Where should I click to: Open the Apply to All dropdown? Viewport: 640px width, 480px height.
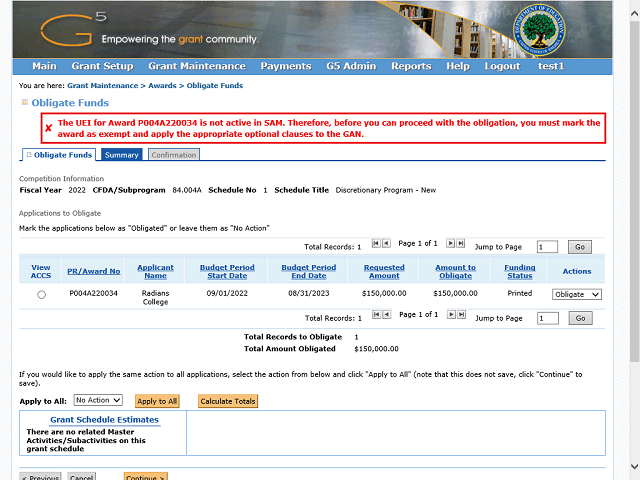click(x=98, y=400)
